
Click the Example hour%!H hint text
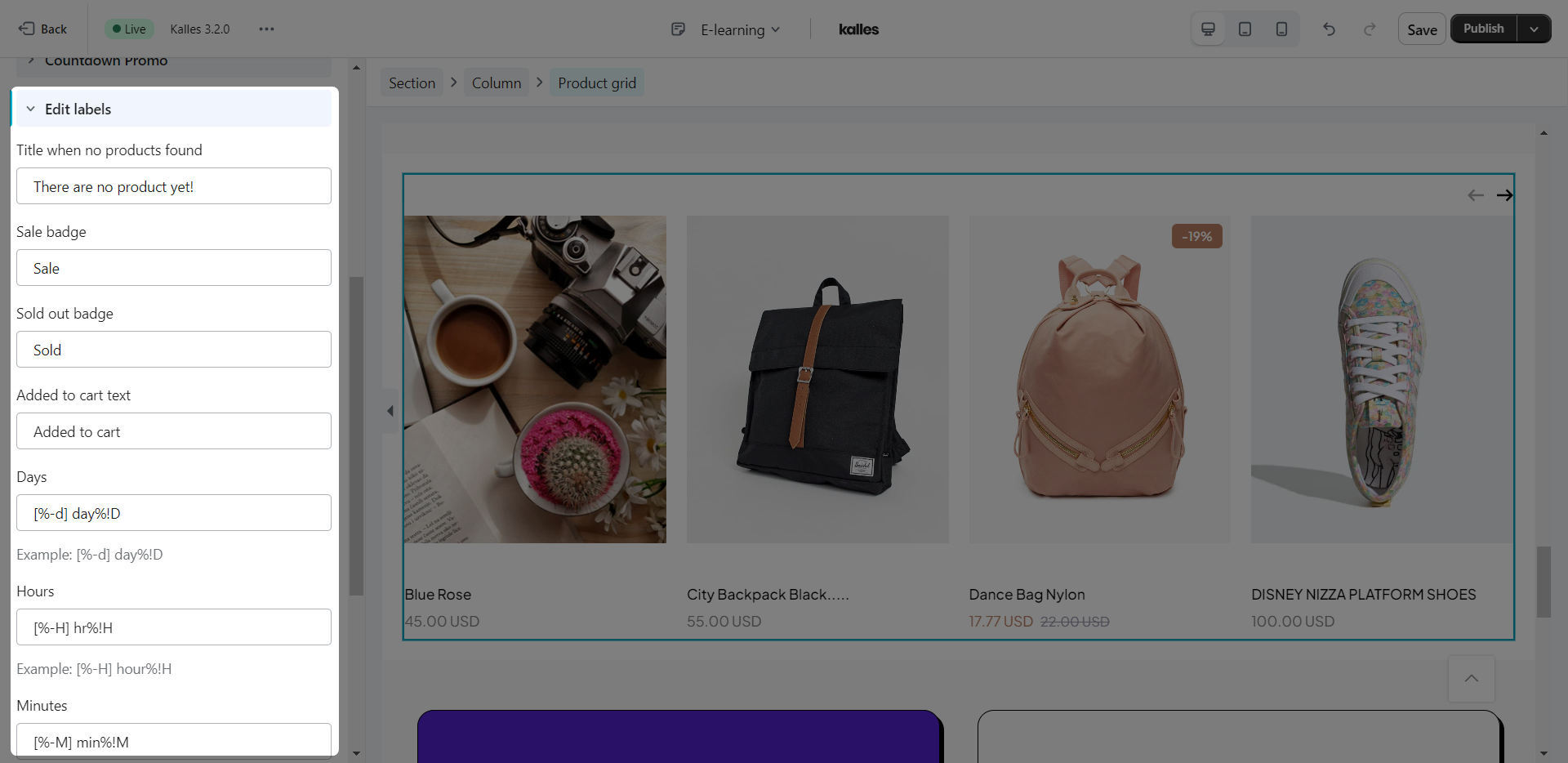coord(94,669)
